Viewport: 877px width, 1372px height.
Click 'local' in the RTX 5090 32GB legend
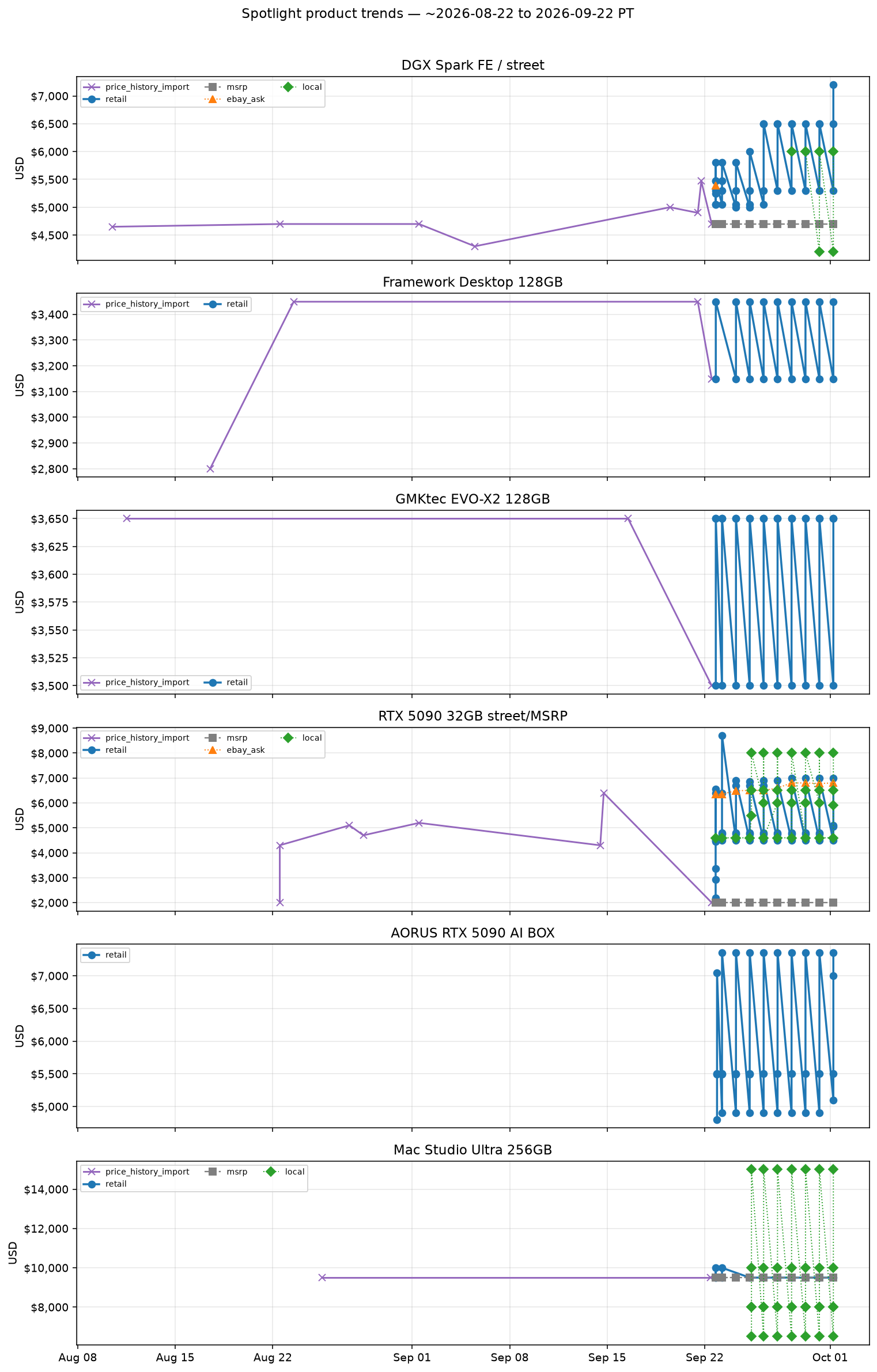(312, 738)
